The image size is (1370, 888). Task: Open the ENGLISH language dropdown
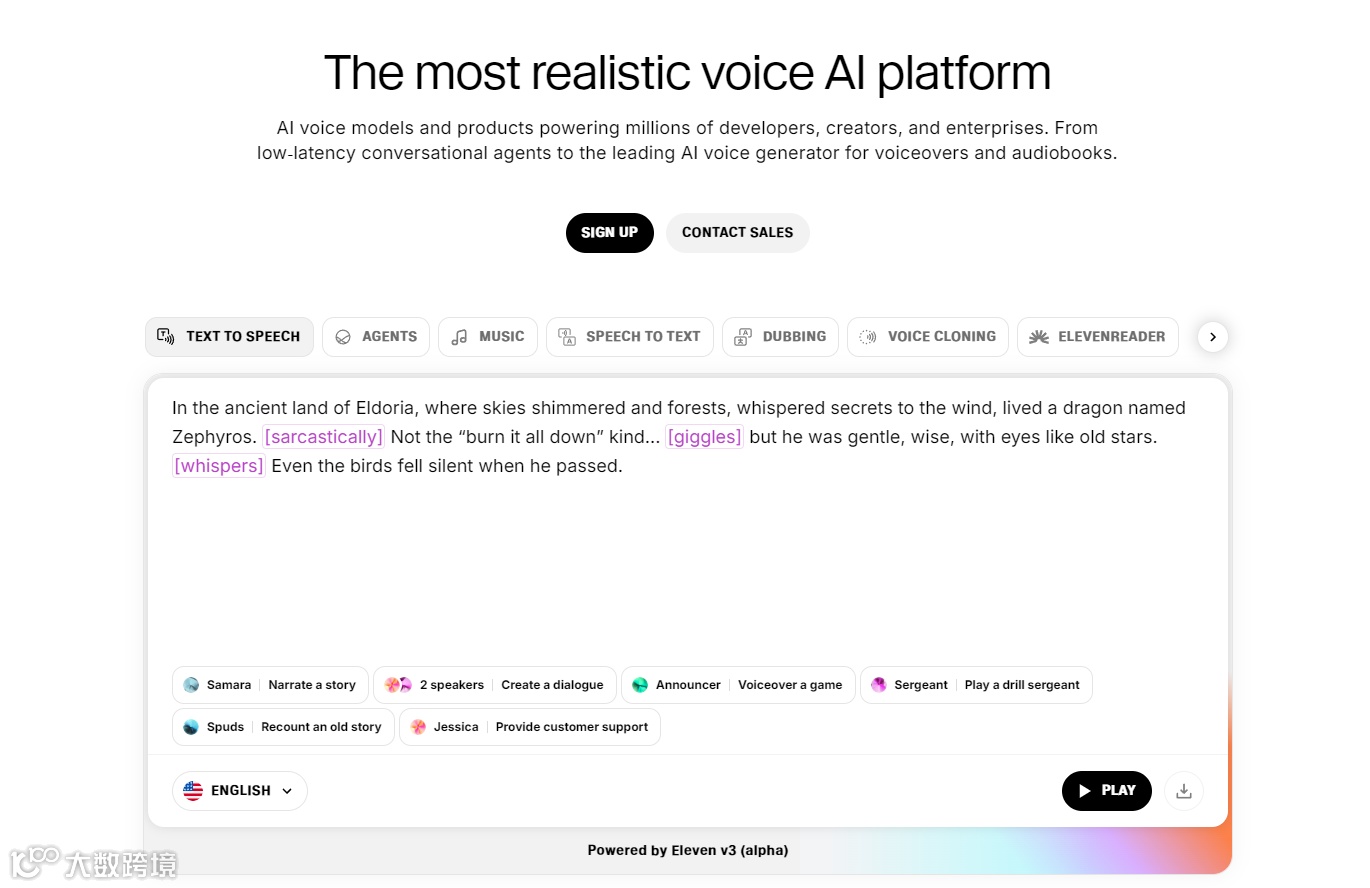click(240, 791)
